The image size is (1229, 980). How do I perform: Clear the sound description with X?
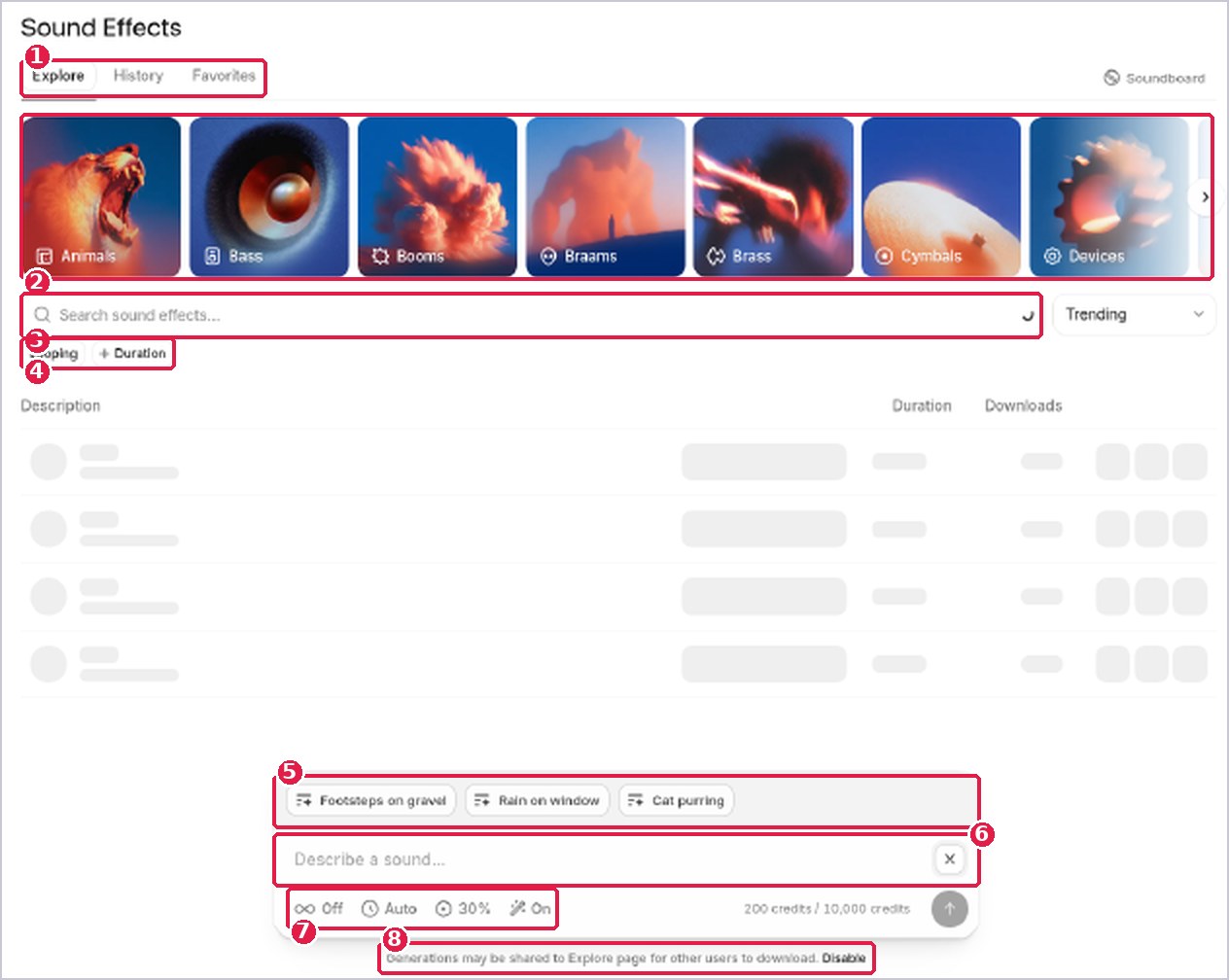[950, 859]
